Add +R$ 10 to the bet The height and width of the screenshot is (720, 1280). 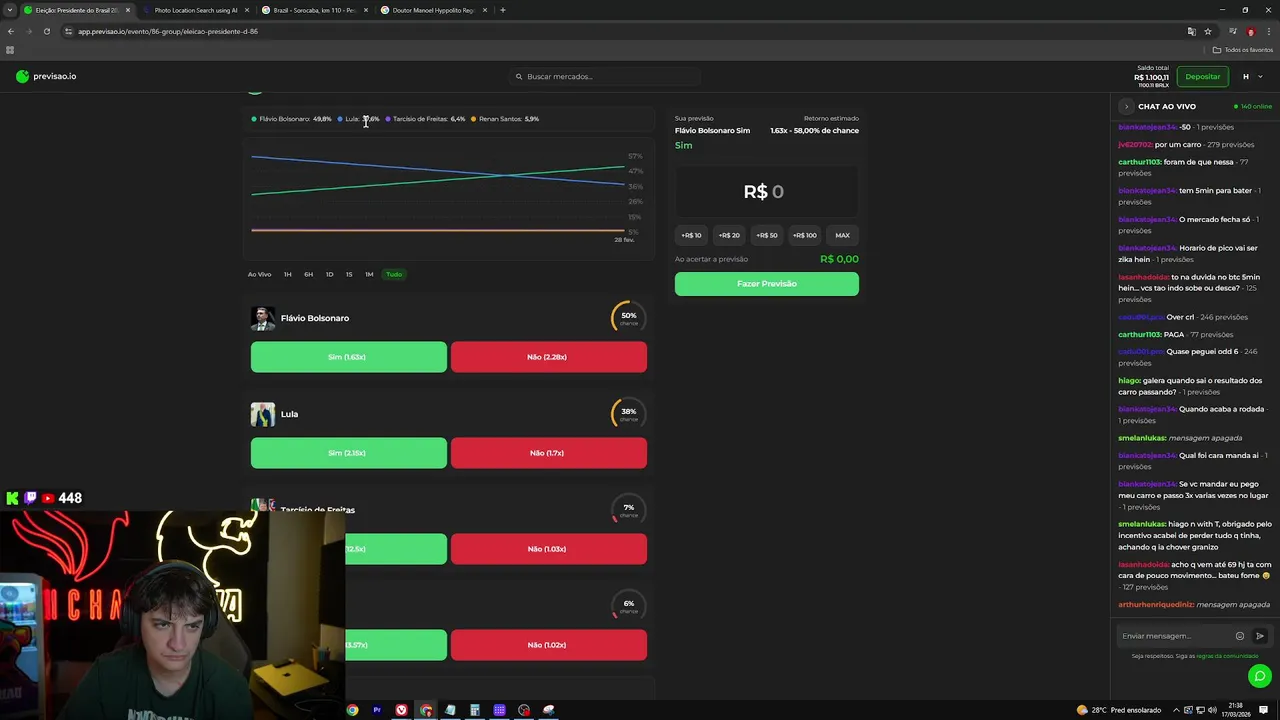(x=691, y=235)
